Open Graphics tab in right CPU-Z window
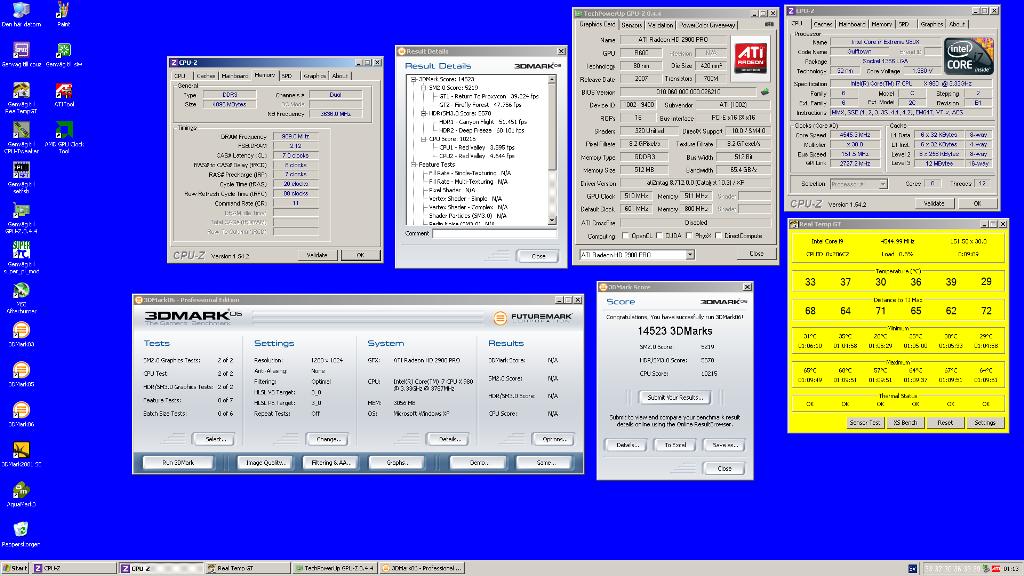 coord(931,24)
